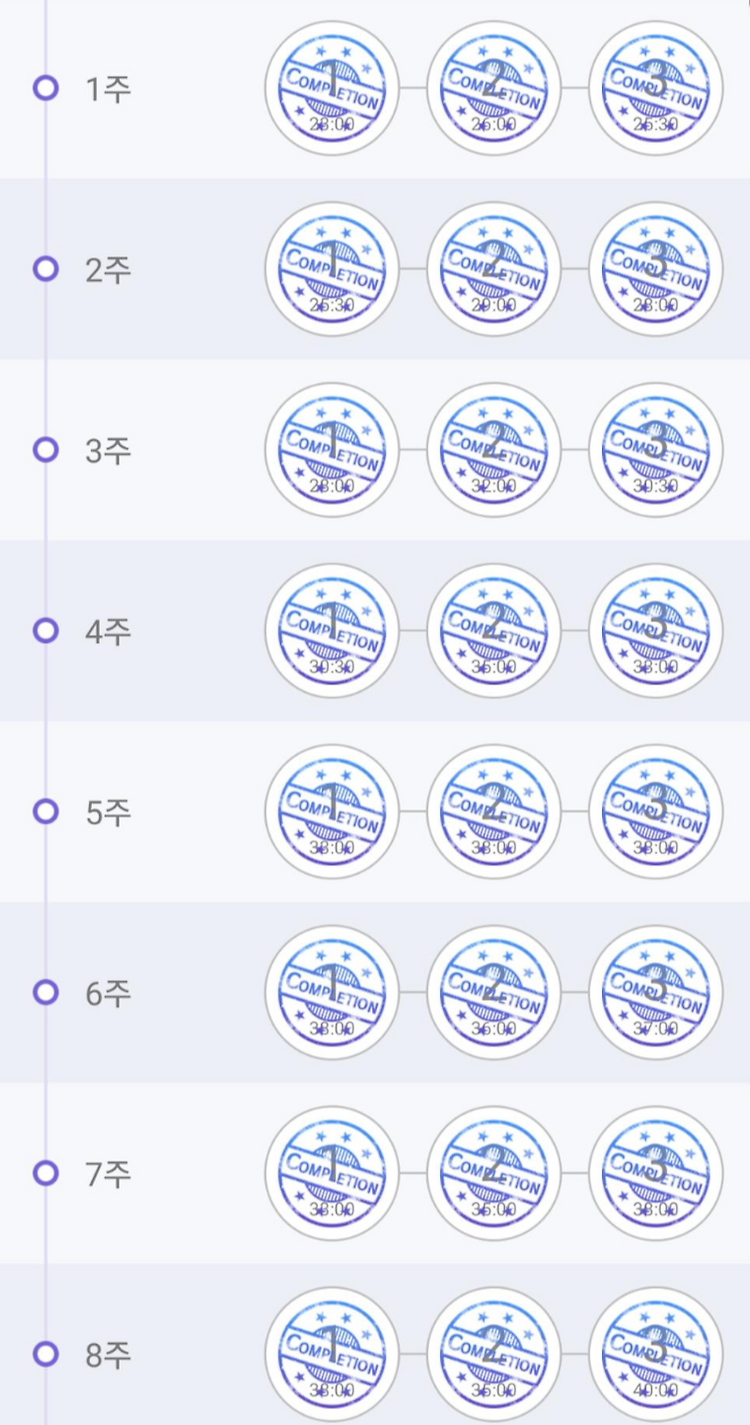Open session 2 stamp in 6주 row
The image size is (750, 1425).
click(494, 992)
